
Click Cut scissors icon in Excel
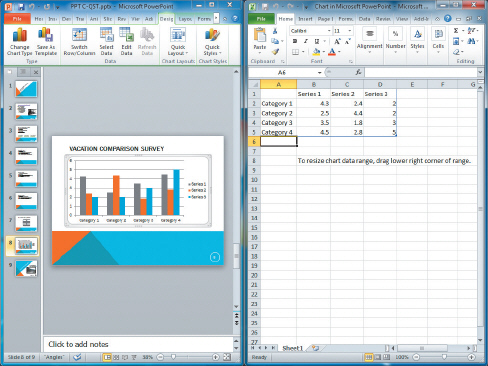tap(275, 31)
